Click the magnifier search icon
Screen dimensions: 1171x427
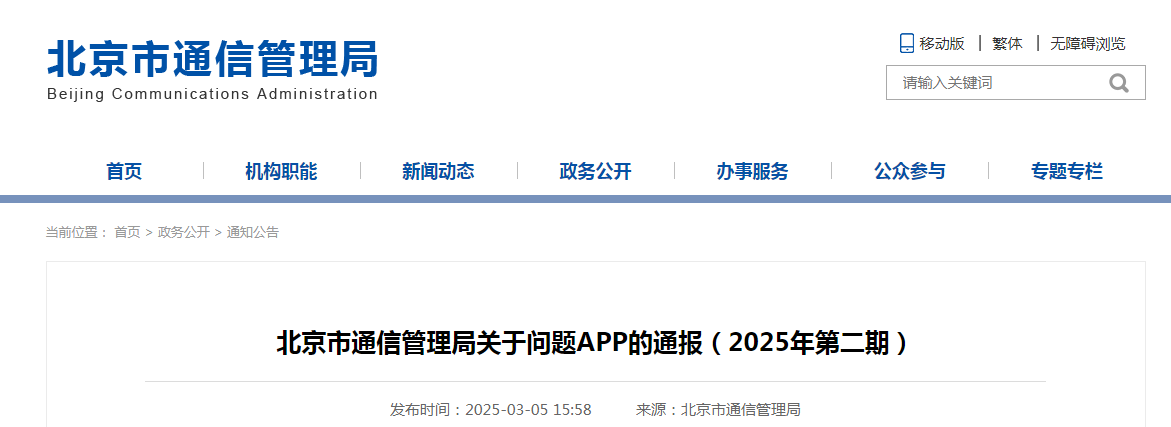coord(1119,83)
